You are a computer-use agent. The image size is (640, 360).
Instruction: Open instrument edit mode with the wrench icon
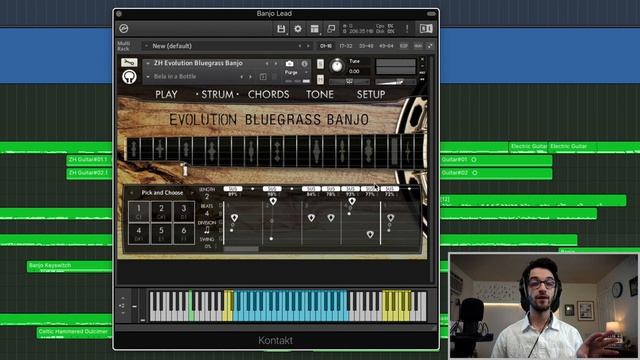[129, 62]
